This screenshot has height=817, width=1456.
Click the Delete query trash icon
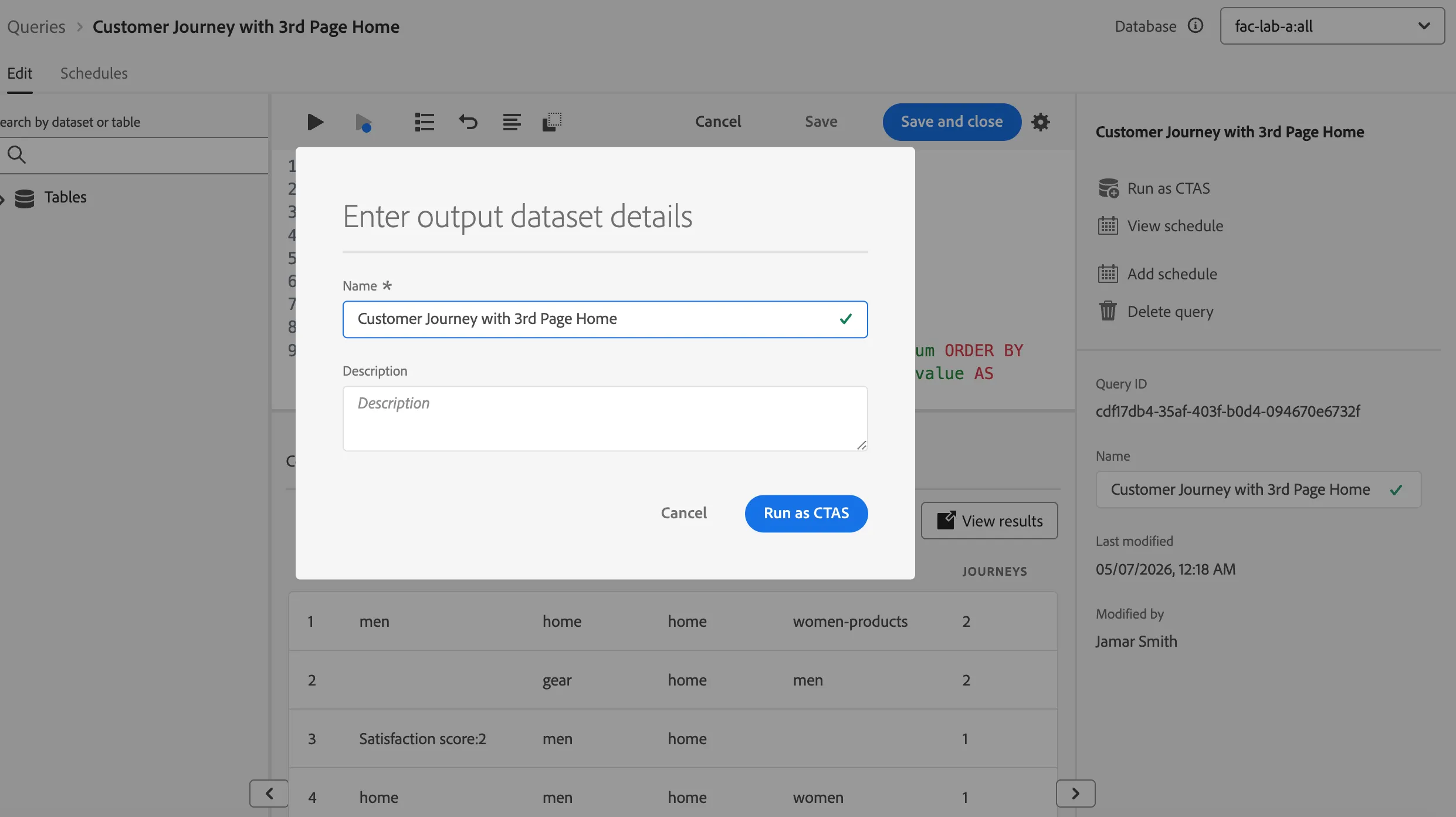1108,311
